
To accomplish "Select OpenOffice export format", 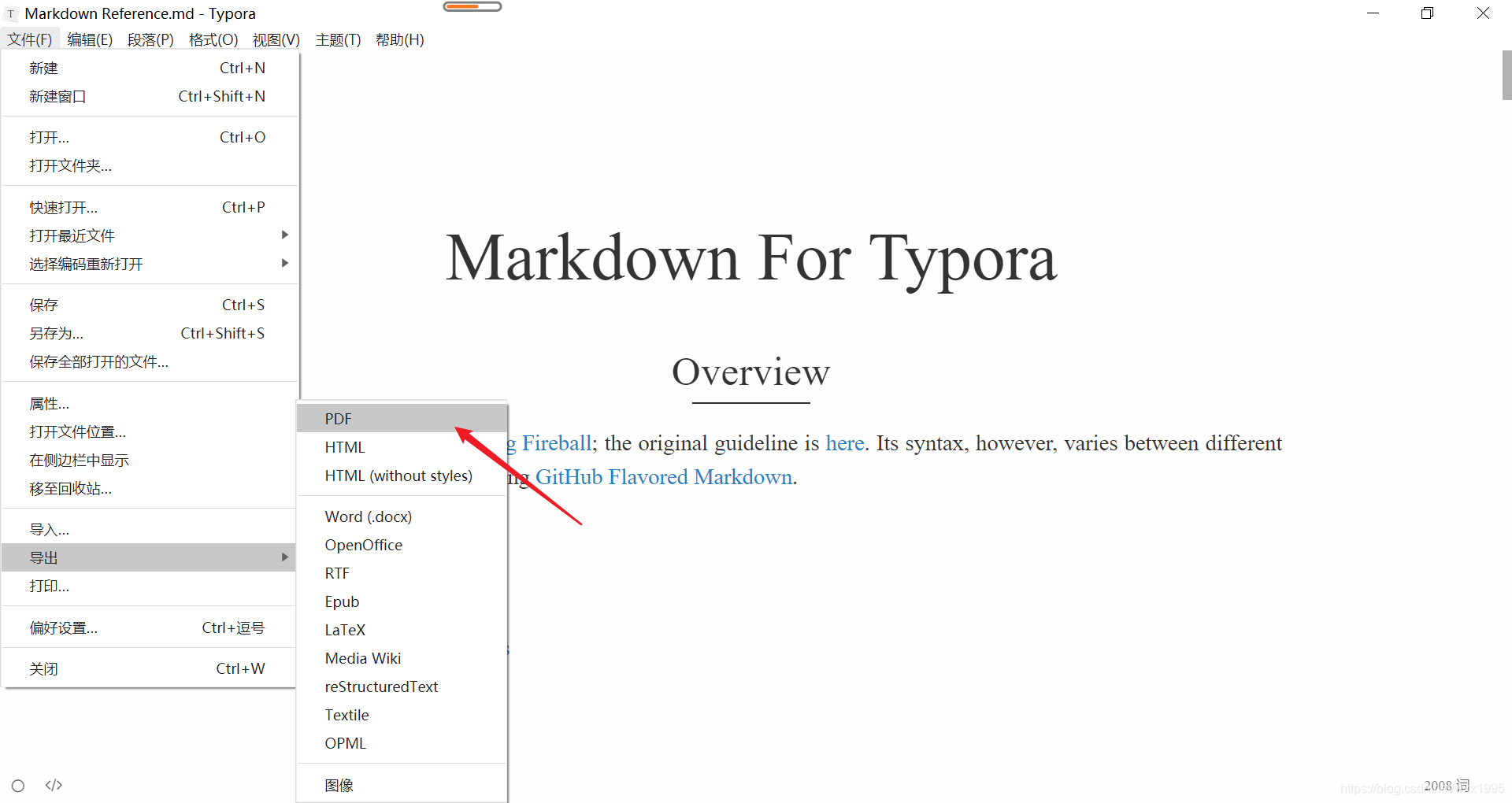I will (402, 546).
